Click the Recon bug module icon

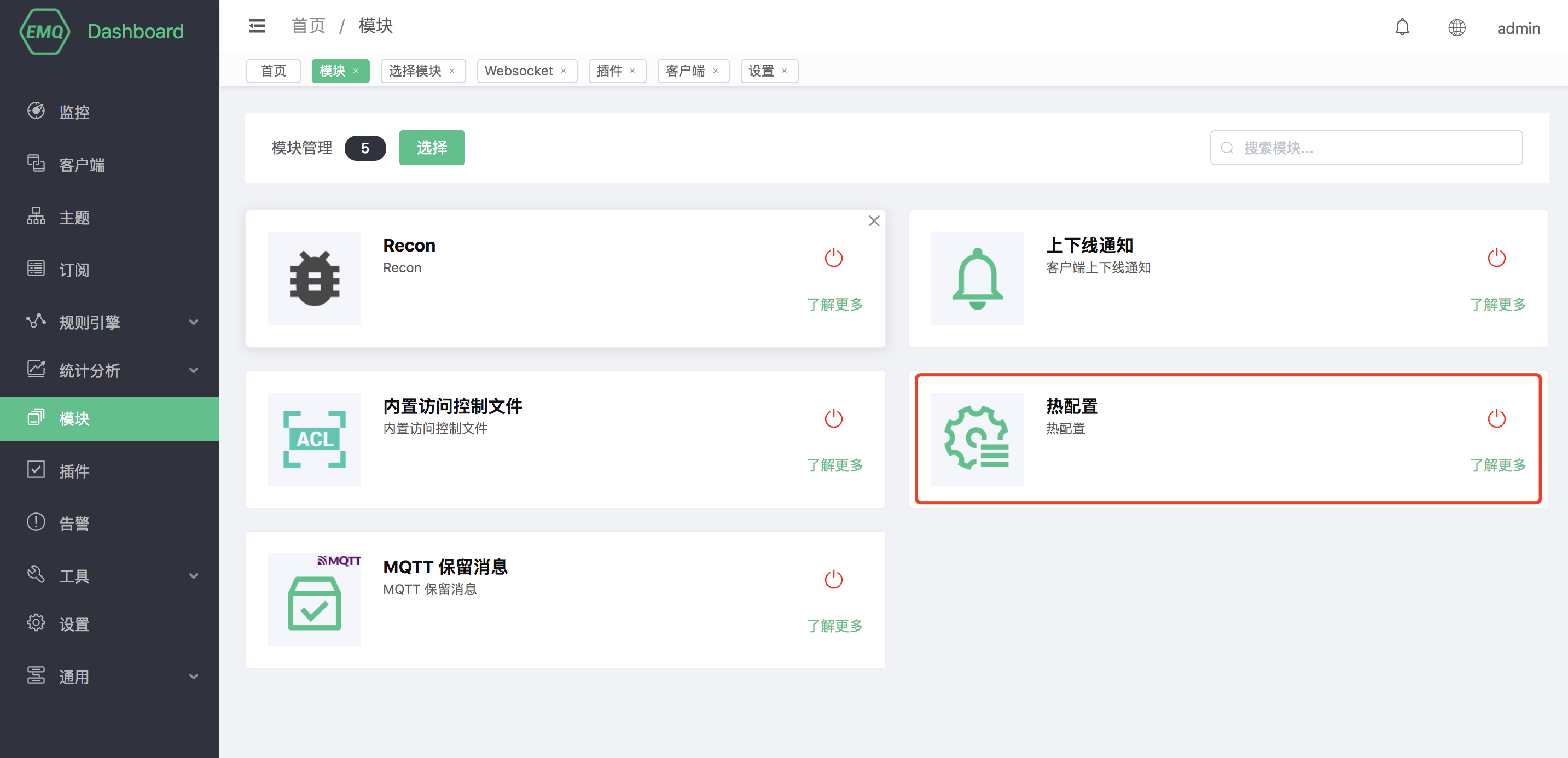(314, 278)
